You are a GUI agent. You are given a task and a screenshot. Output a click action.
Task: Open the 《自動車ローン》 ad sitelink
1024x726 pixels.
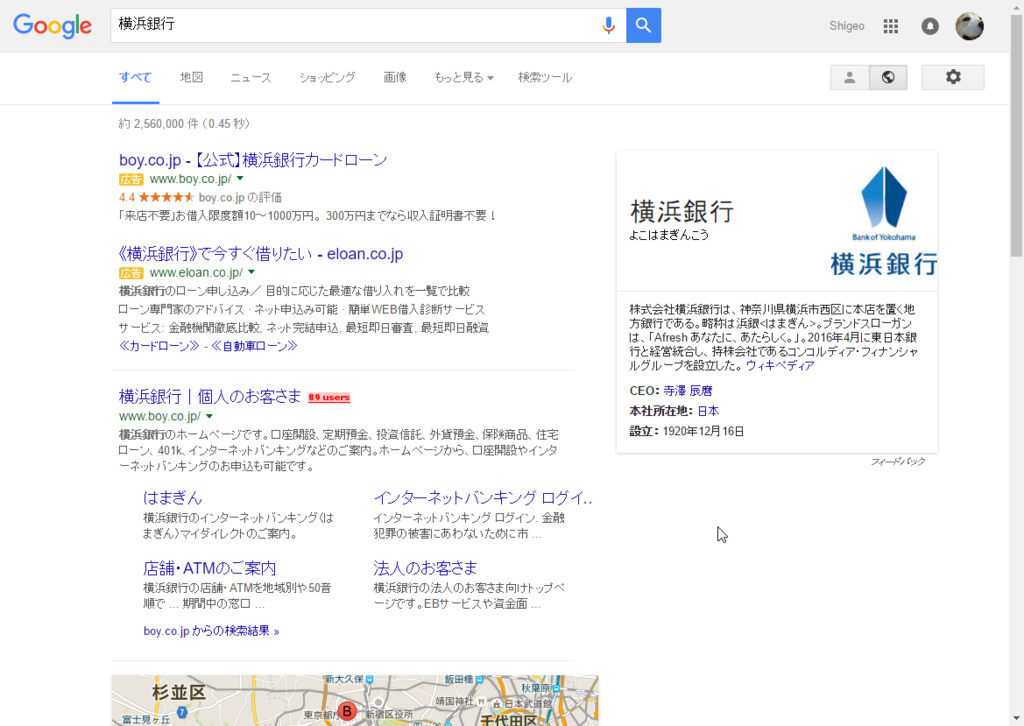pyautogui.click(x=254, y=346)
